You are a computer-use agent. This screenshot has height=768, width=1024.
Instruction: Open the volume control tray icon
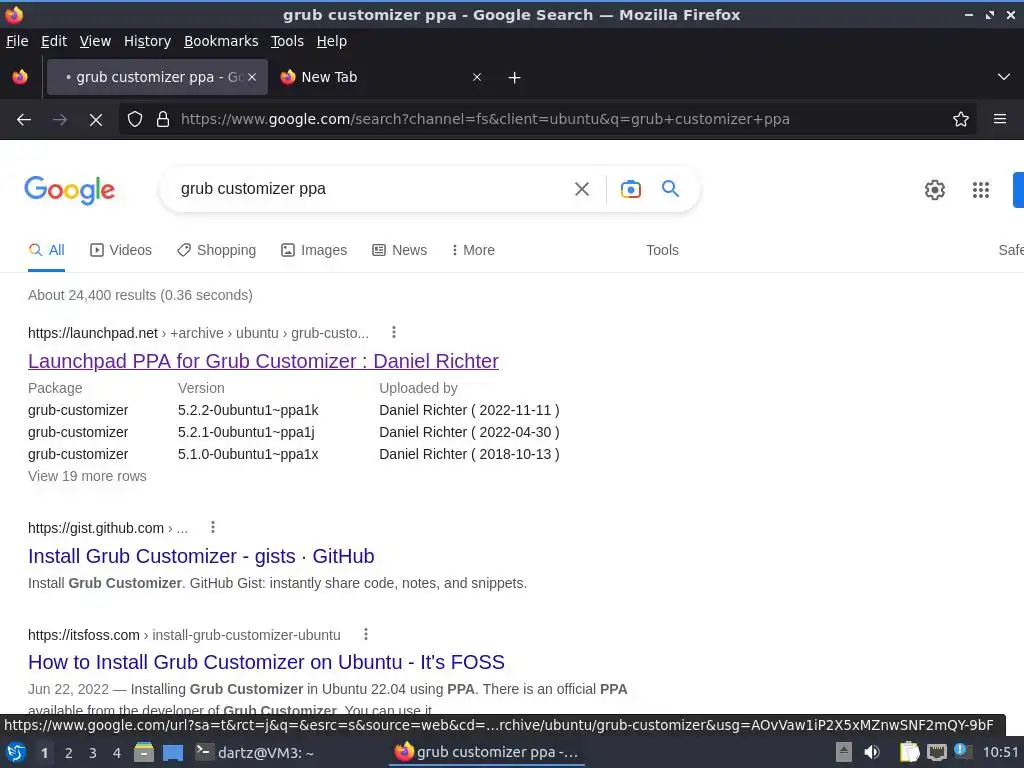[872, 752]
